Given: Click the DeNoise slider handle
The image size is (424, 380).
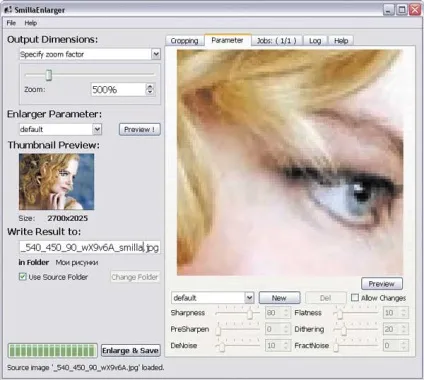Looking at the screenshot, I should [222, 347].
